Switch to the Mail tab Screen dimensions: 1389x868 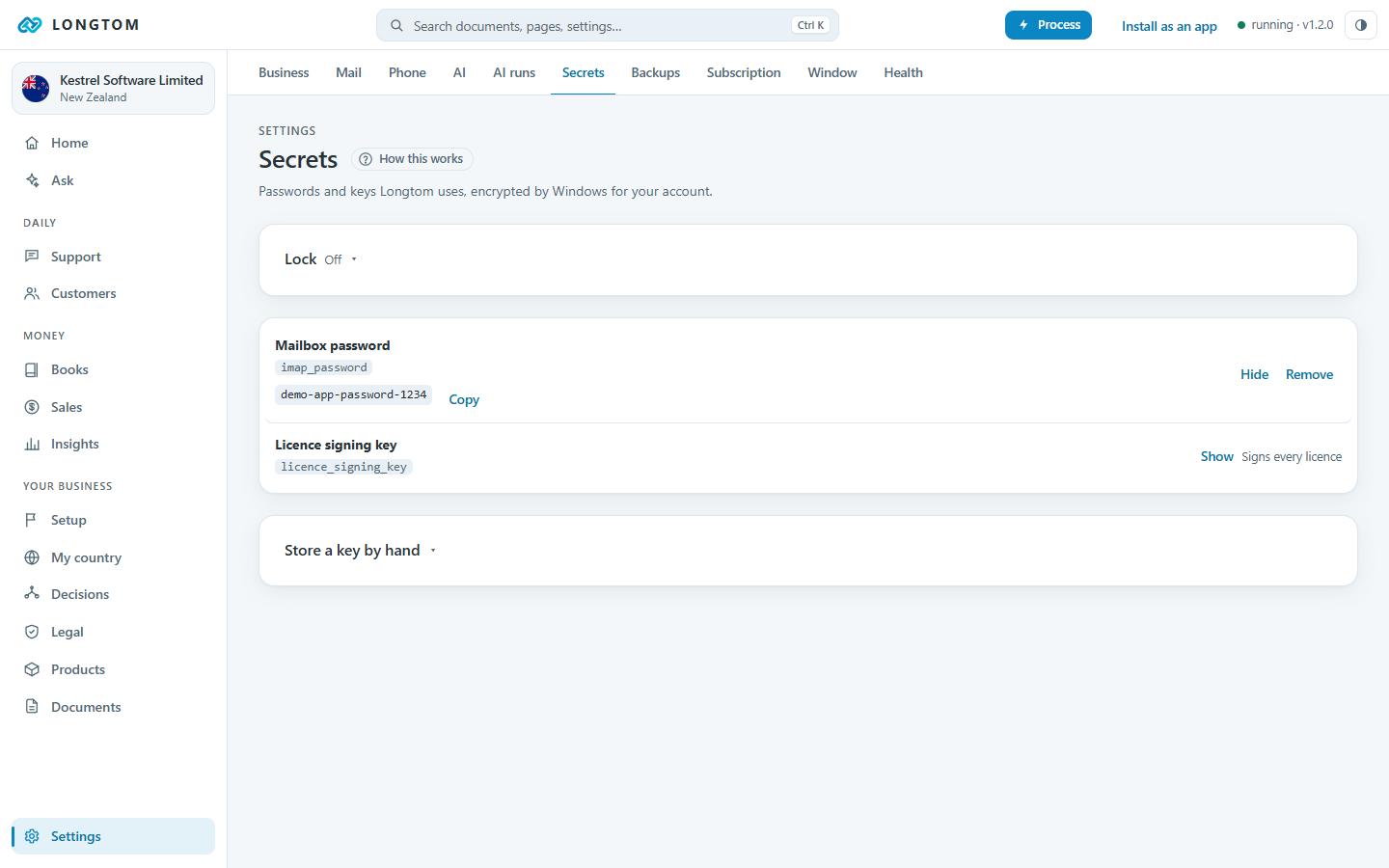pos(348,72)
